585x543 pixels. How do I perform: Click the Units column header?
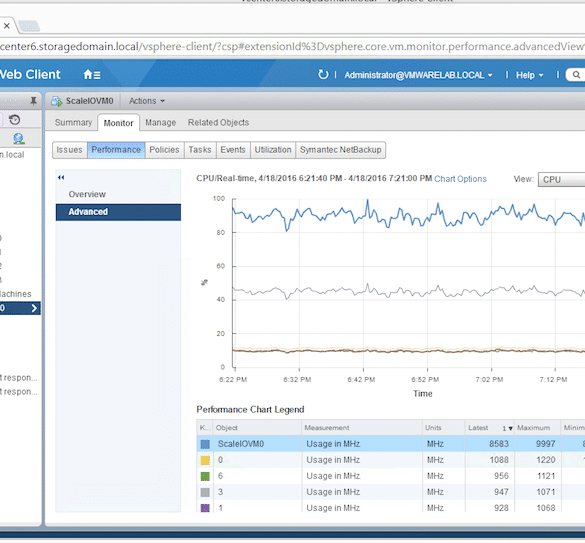[443, 428]
